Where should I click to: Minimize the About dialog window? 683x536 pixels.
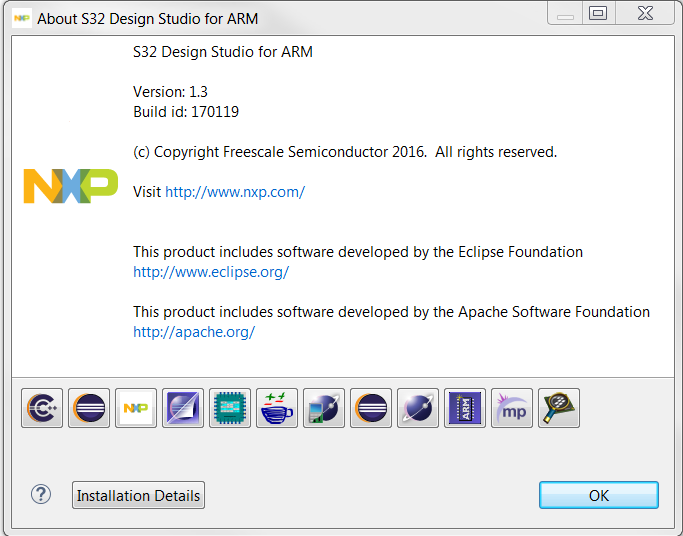(565, 13)
